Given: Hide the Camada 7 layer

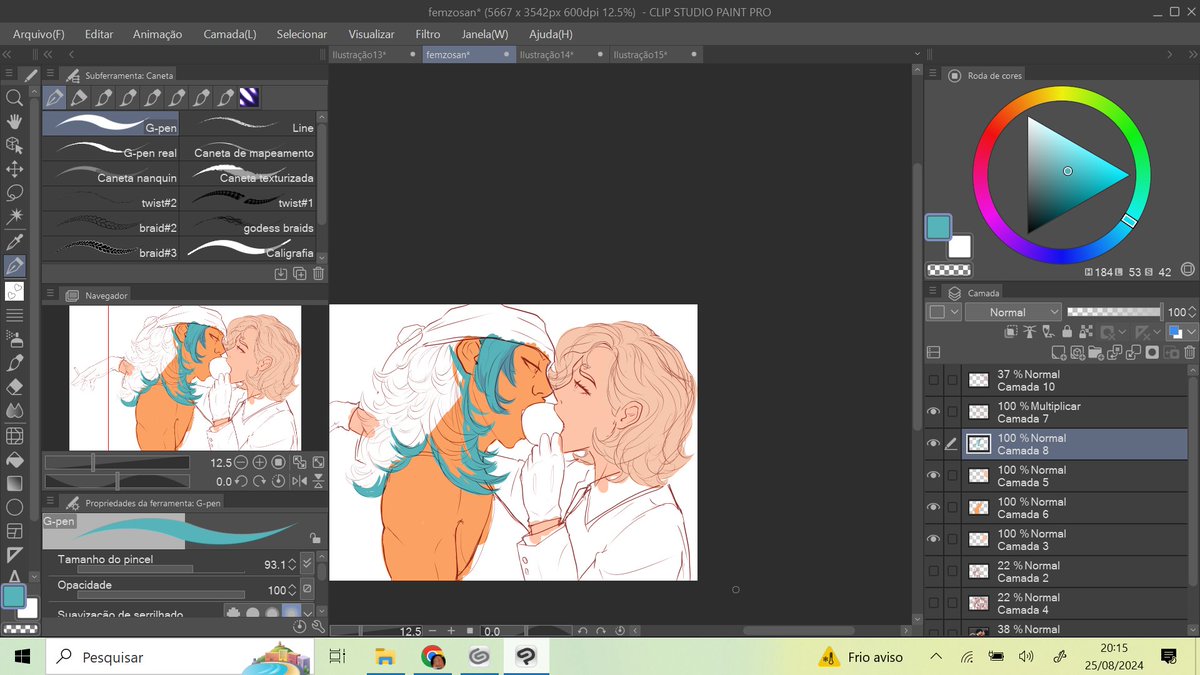Looking at the screenshot, I should click(x=934, y=412).
